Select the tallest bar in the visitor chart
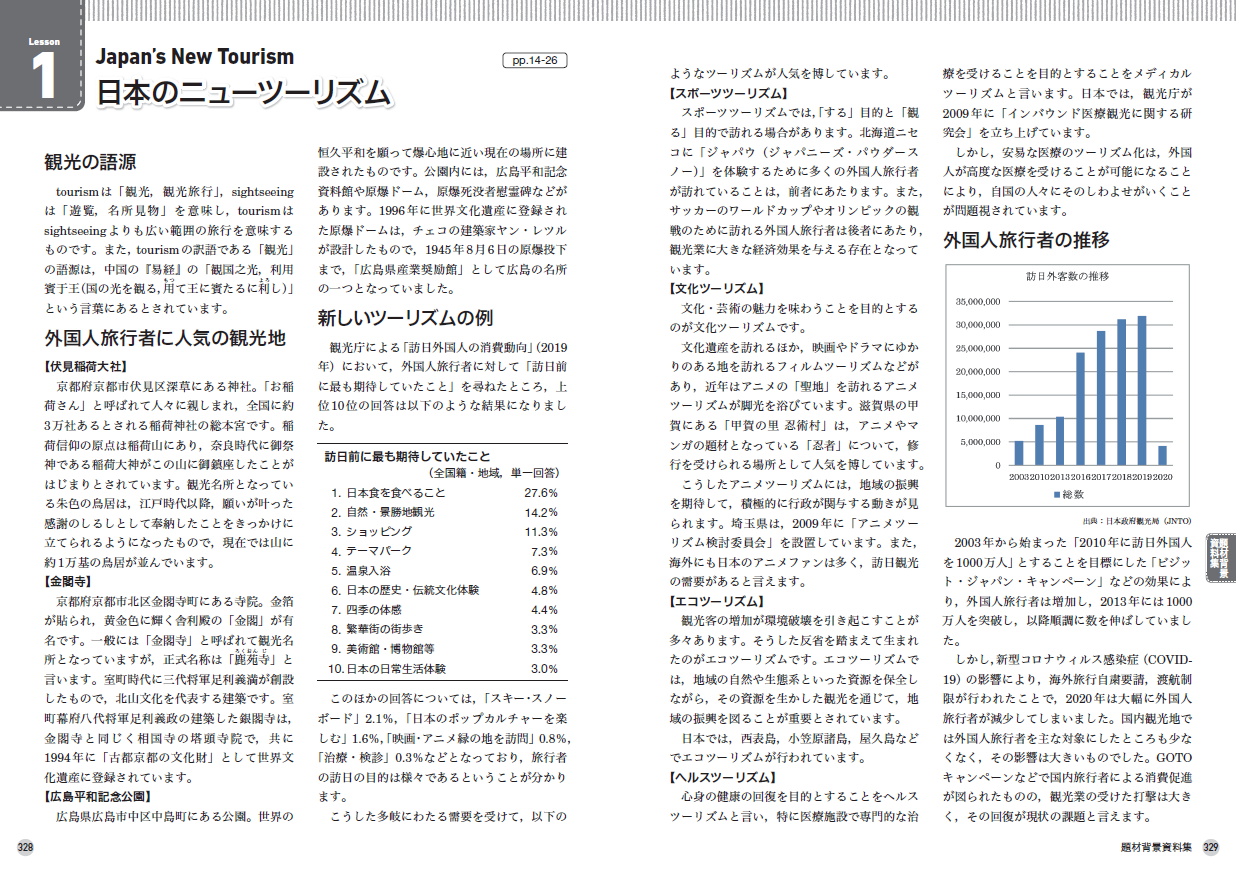The height and width of the screenshot is (873, 1236). [1141, 390]
